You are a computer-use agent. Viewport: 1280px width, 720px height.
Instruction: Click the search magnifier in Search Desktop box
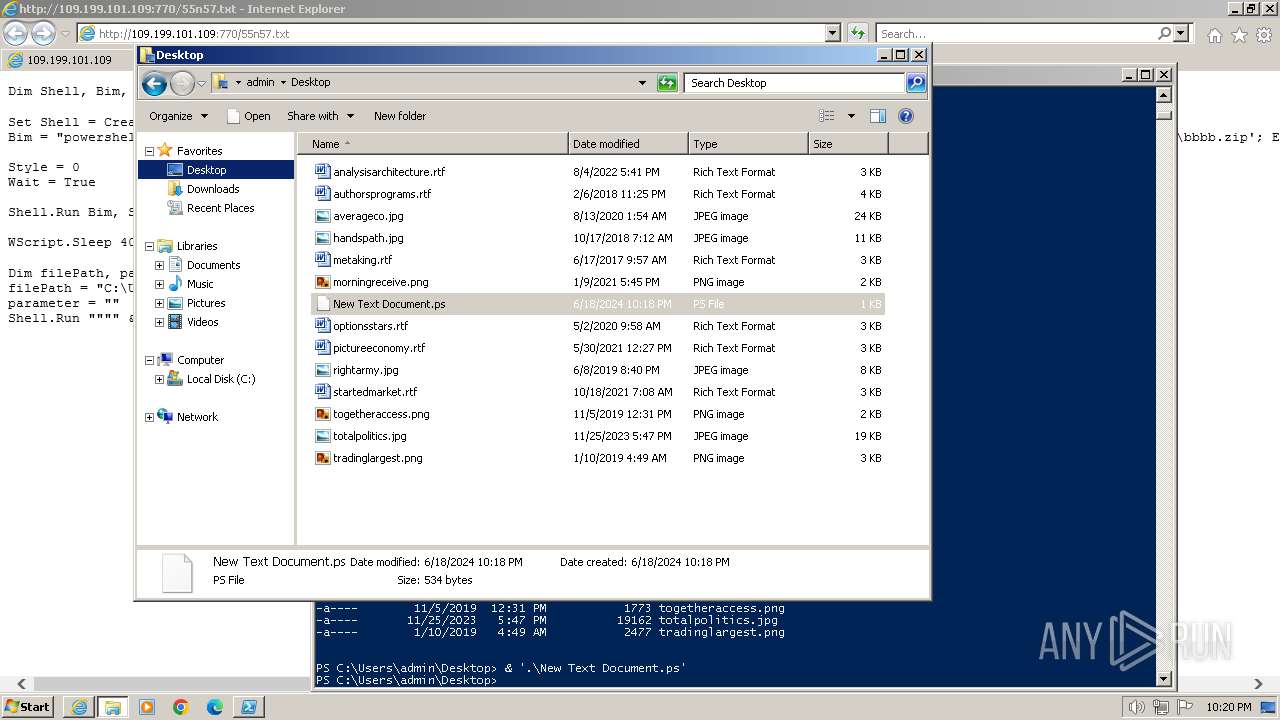(915, 83)
